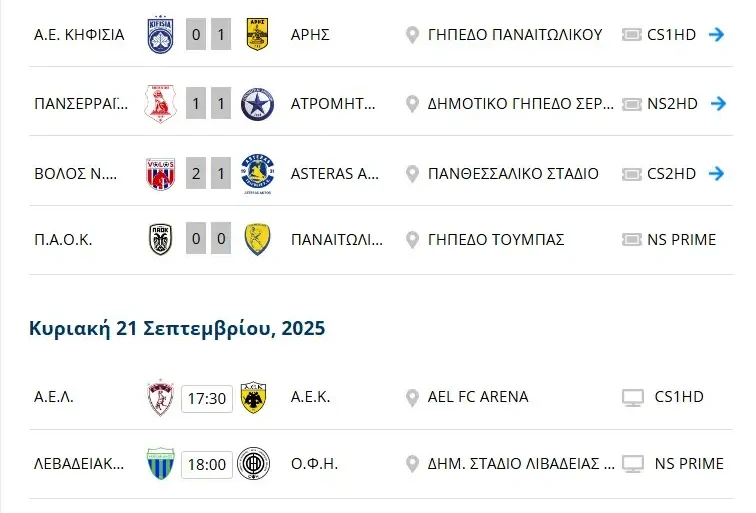Click the Volos team crest
This screenshot has width=756, height=513.
[160, 173]
